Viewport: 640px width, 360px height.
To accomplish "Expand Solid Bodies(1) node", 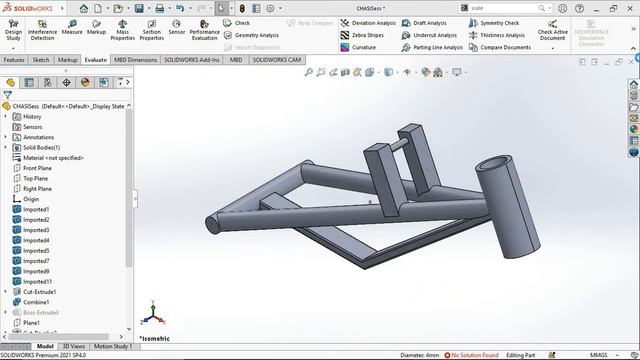I will coord(5,147).
